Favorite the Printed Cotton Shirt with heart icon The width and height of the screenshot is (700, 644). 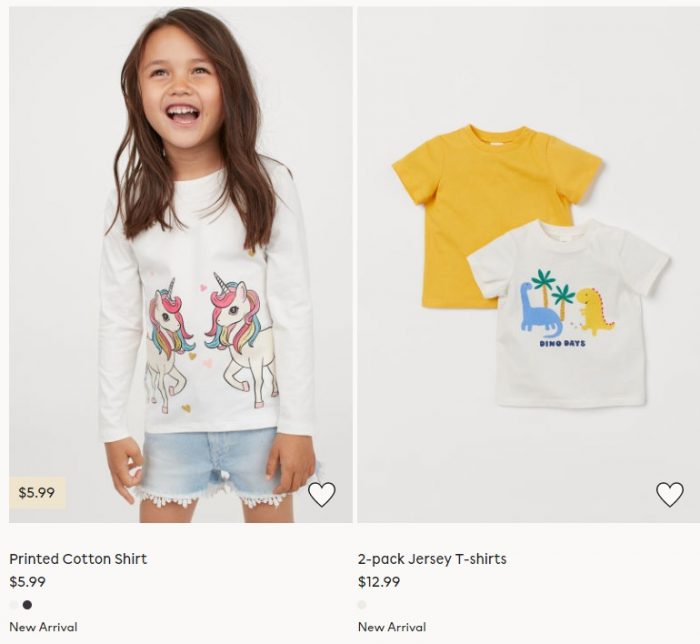321,494
